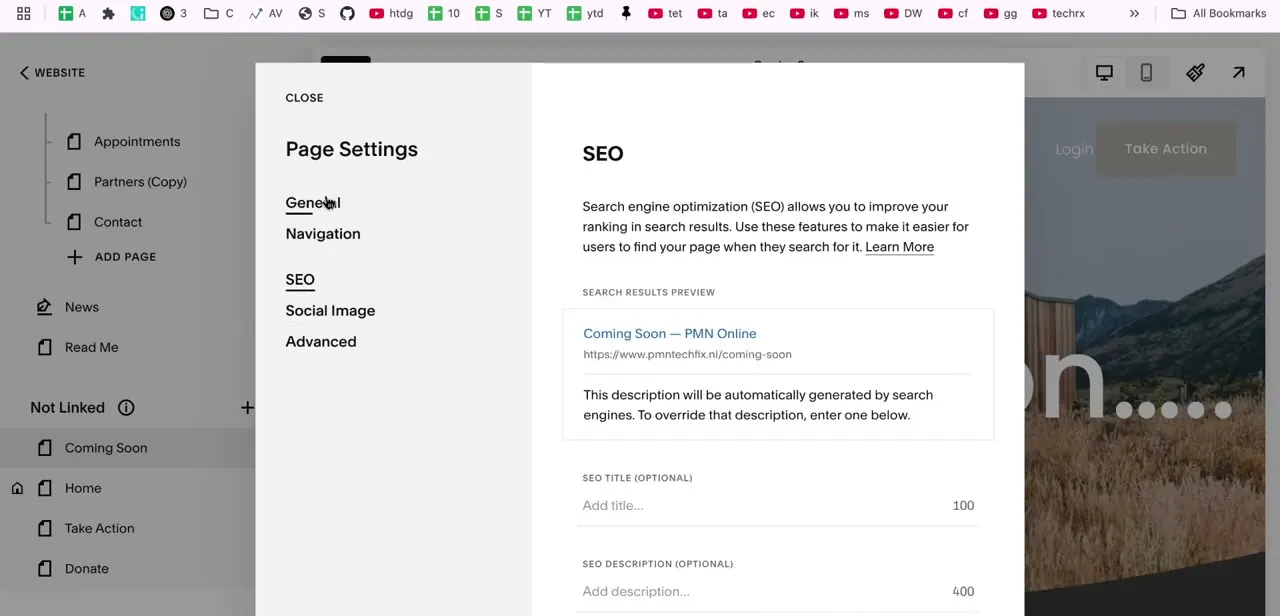Open the 'ytd' sheets bookmark
Screen dimensions: 1280x616
pos(585,13)
